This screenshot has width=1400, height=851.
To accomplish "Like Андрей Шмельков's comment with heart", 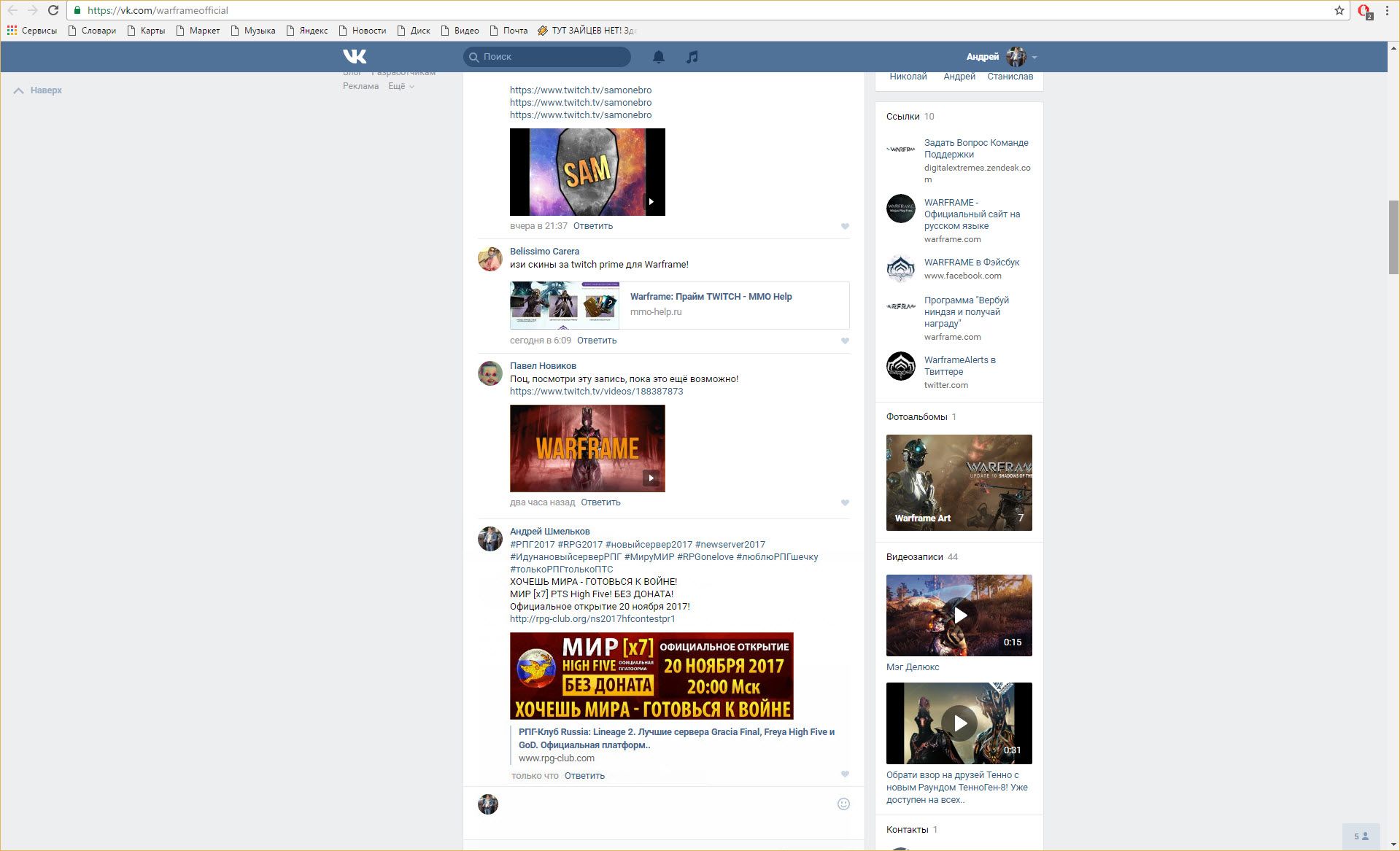I will coord(845,774).
